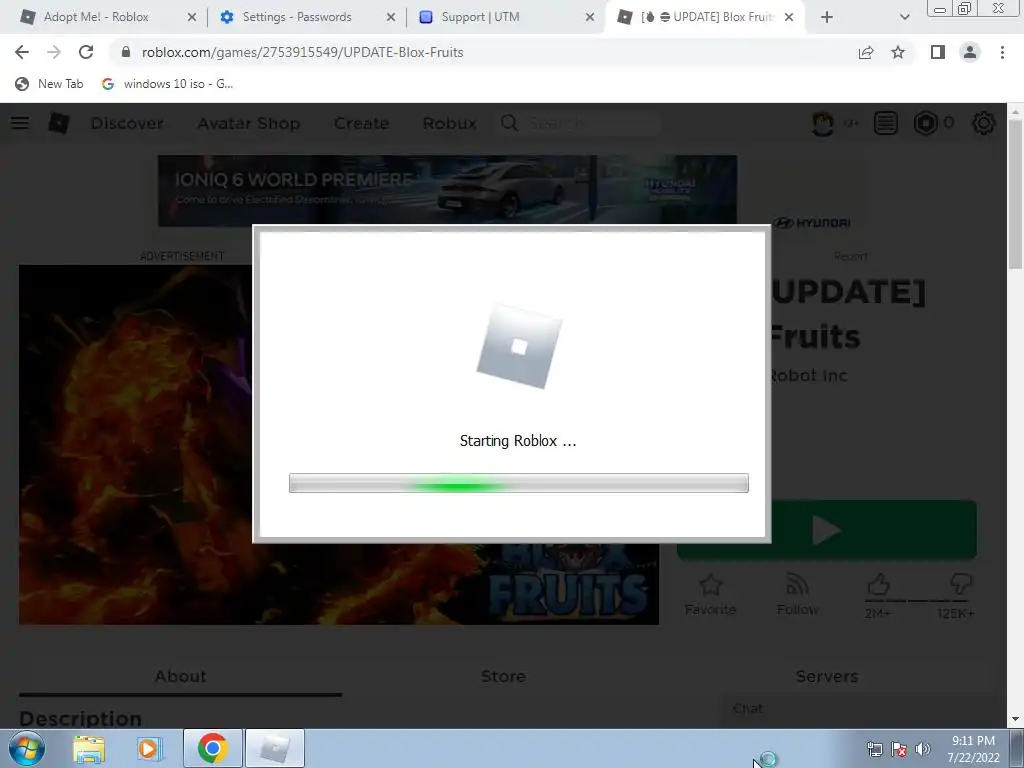Open the Chrome three-dot menu

pyautogui.click(x=1002, y=52)
